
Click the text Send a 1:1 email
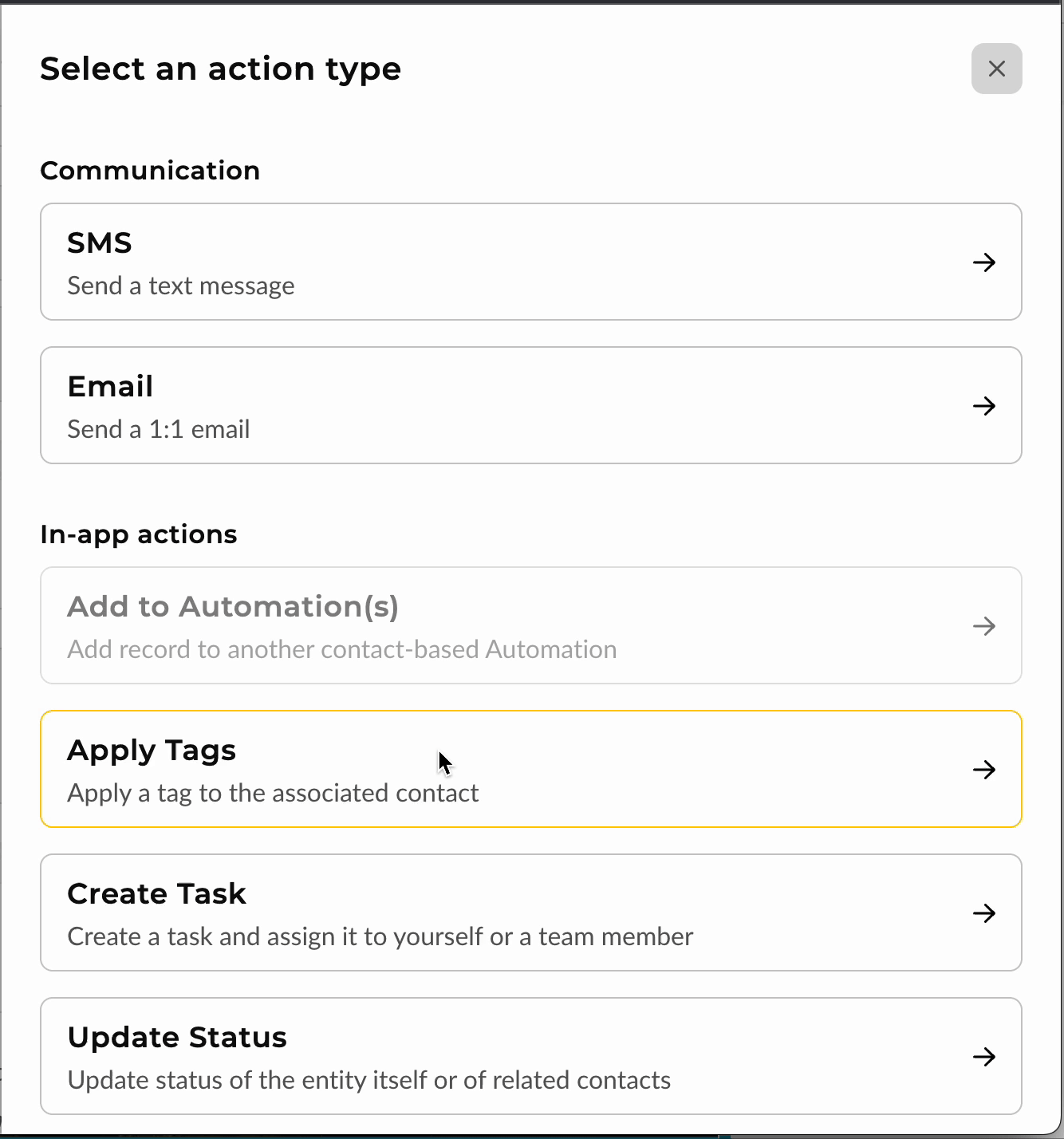click(x=158, y=429)
